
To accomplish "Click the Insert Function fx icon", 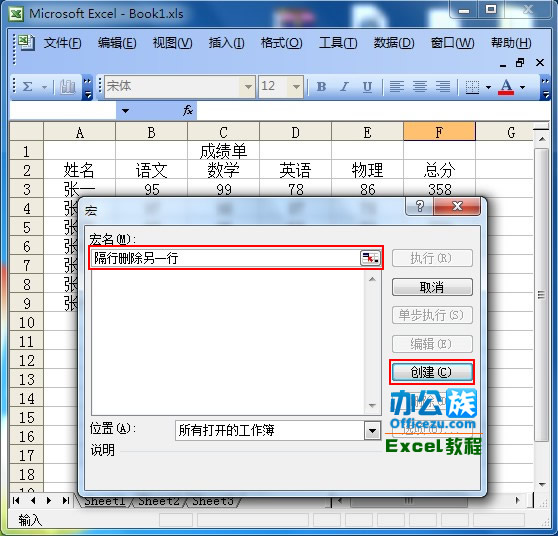I will pos(188,110).
